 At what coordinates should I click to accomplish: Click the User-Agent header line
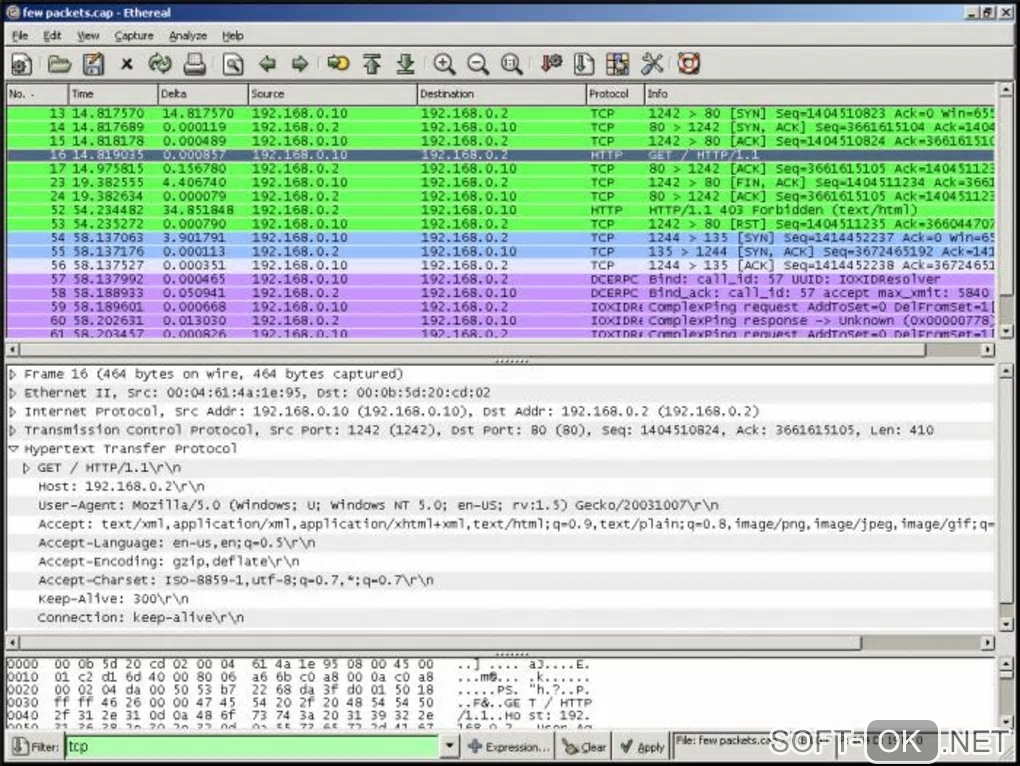coord(501,505)
